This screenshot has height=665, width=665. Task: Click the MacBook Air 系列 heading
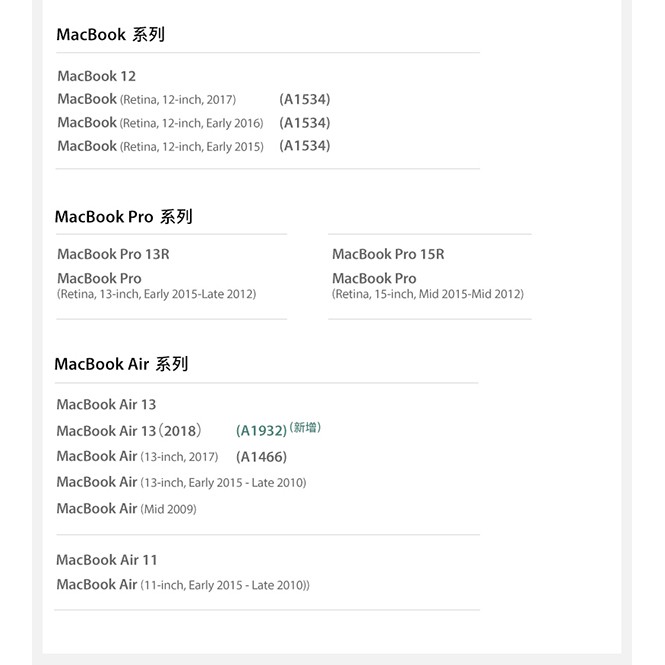(x=121, y=364)
